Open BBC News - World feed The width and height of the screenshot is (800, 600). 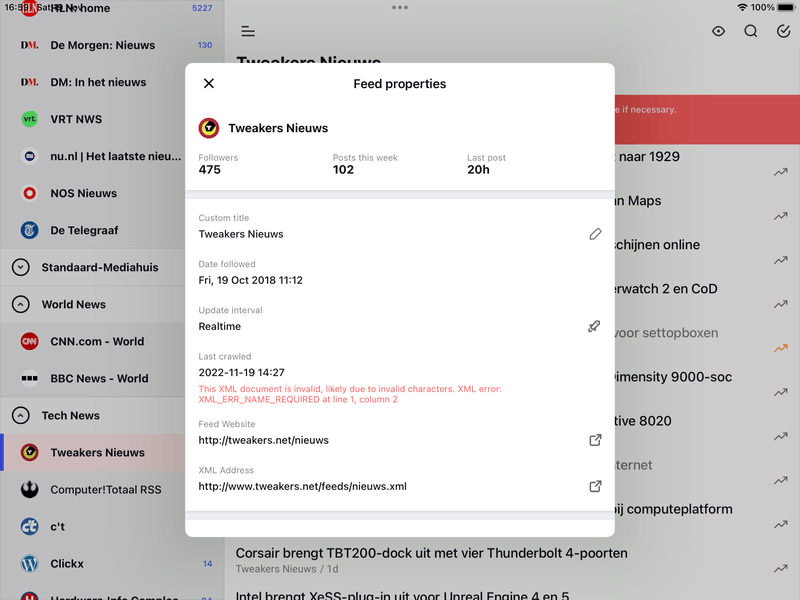92,379
